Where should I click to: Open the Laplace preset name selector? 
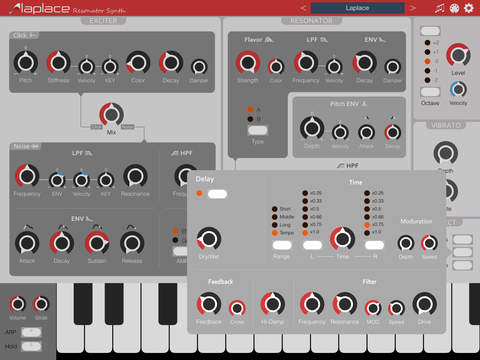tap(357, 8)
